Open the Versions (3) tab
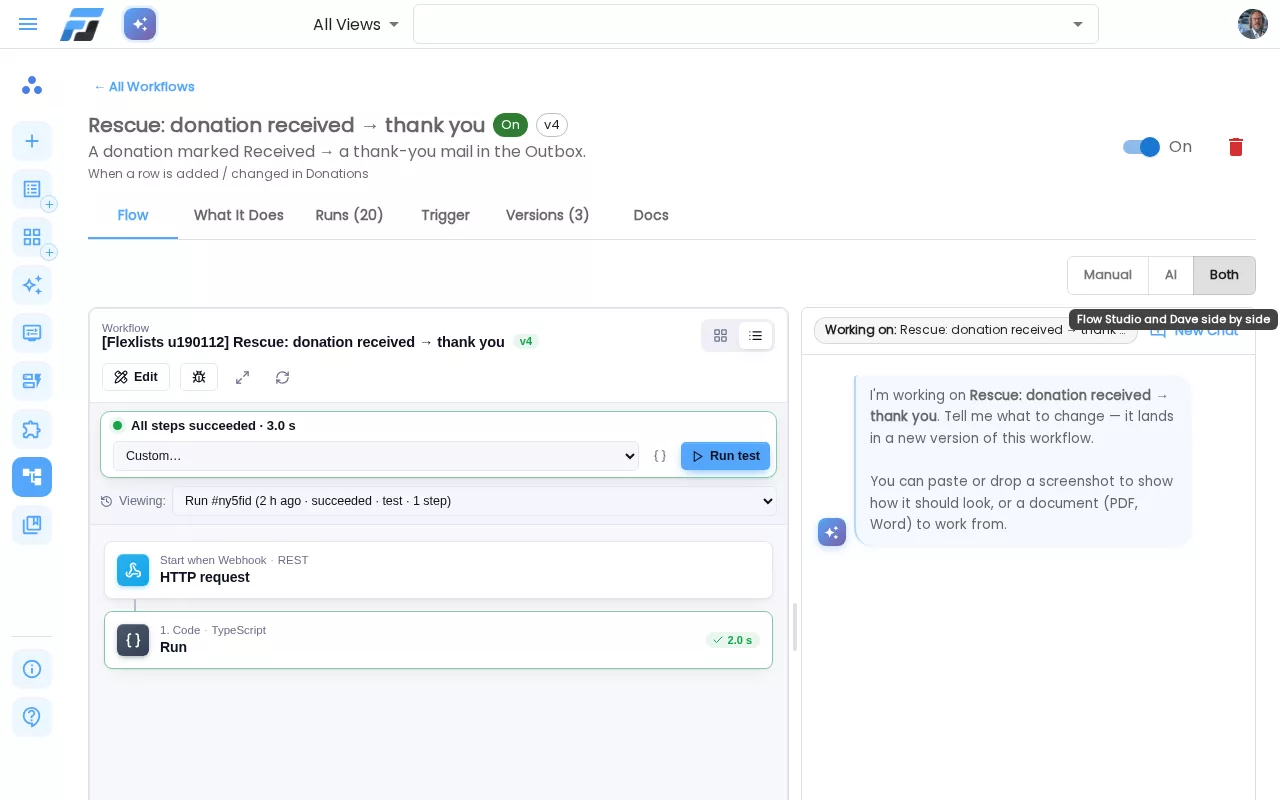This screenshot has width=1280, height=800. point(548,215)
